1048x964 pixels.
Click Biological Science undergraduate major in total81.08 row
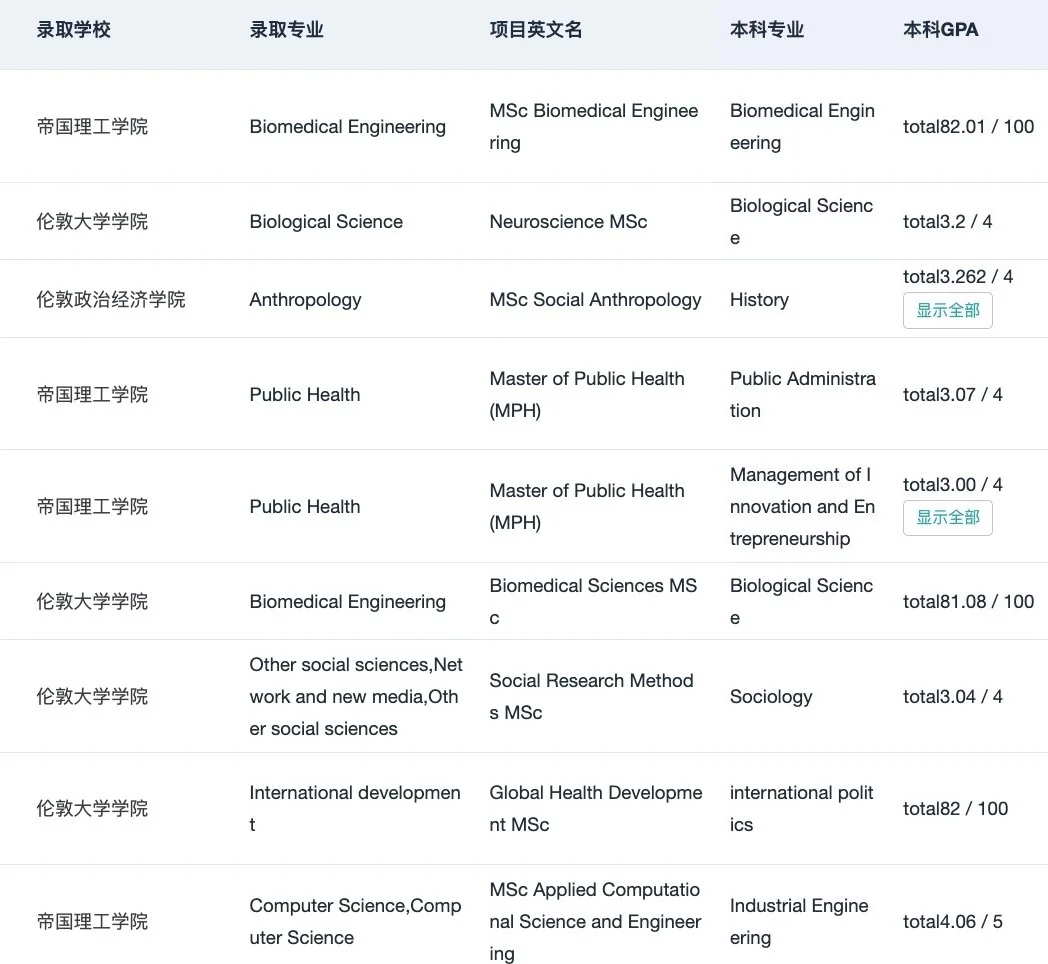point(801,602)
